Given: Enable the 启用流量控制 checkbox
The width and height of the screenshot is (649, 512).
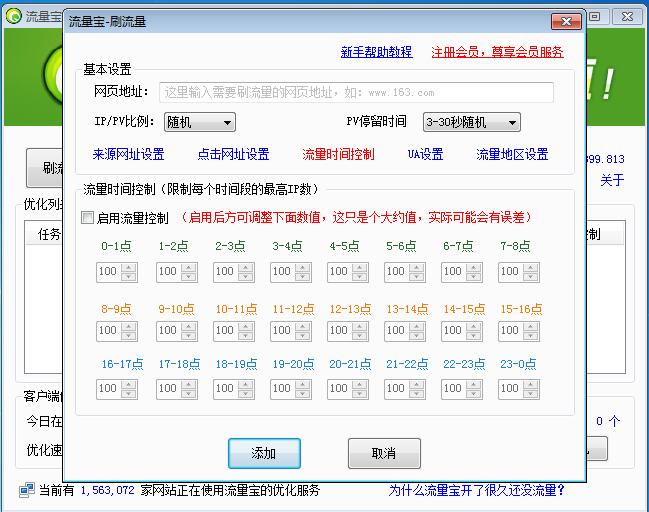Looking at the screenshot, I should point(87,218).
